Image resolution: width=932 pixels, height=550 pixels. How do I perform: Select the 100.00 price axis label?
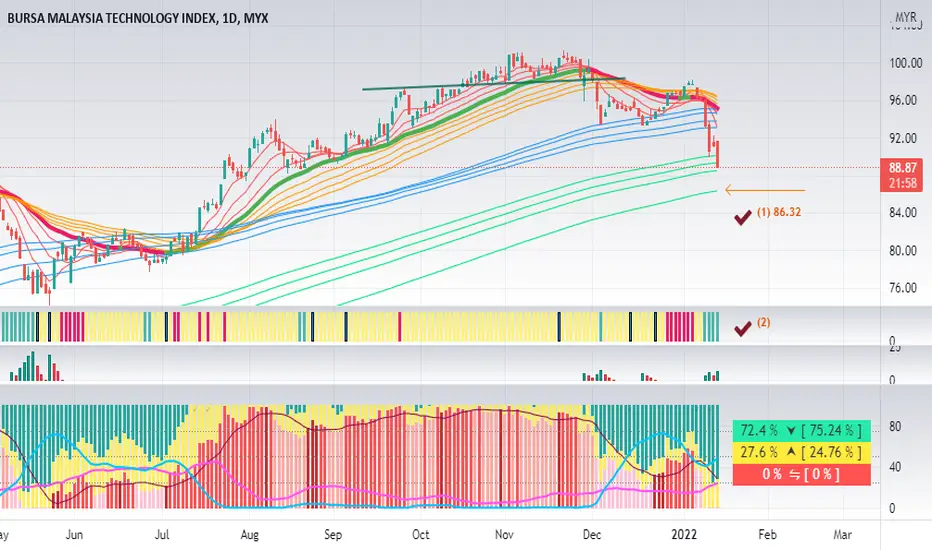tap(905, 63)
